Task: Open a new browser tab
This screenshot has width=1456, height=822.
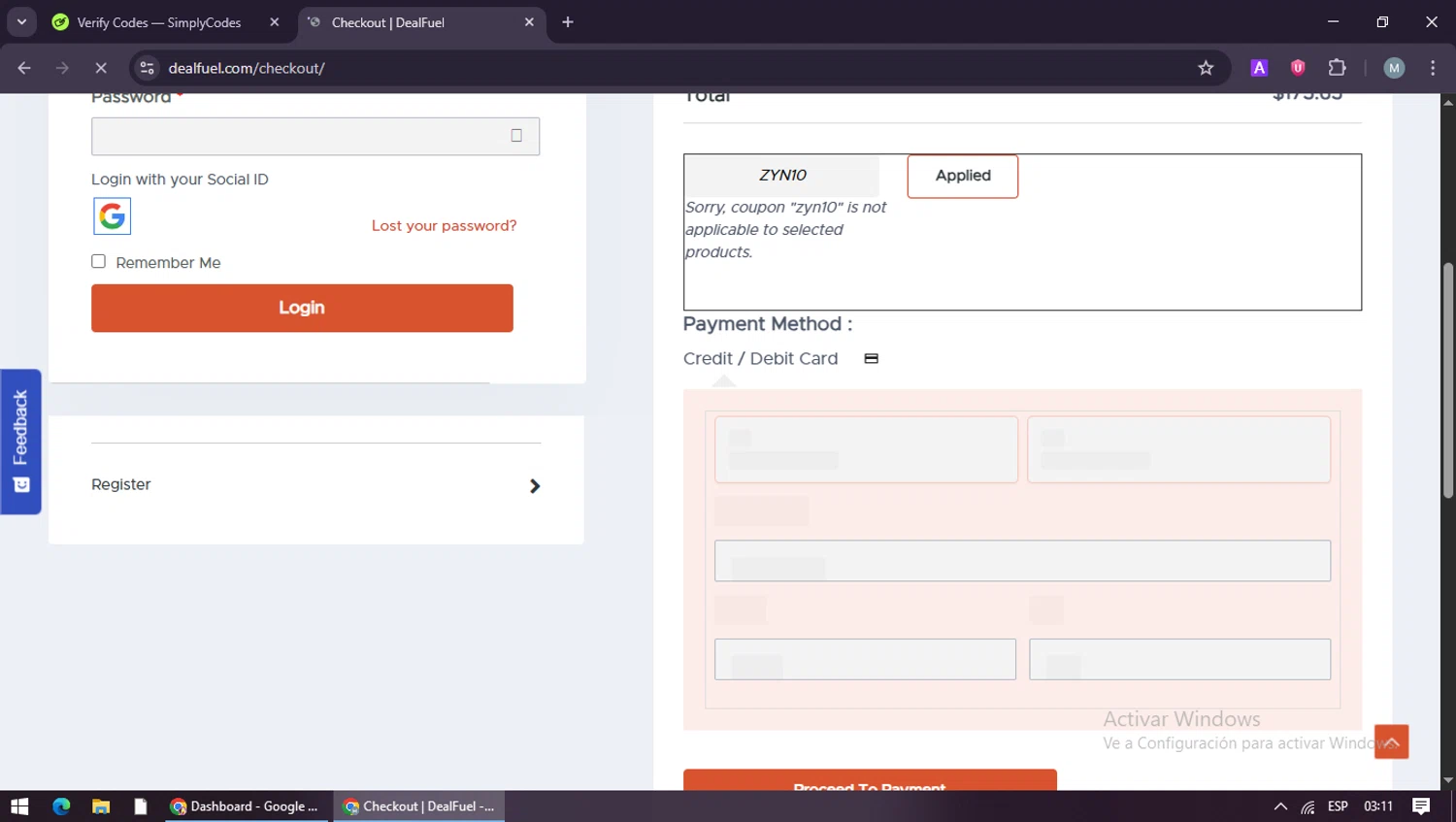Action: pos(568,22)
